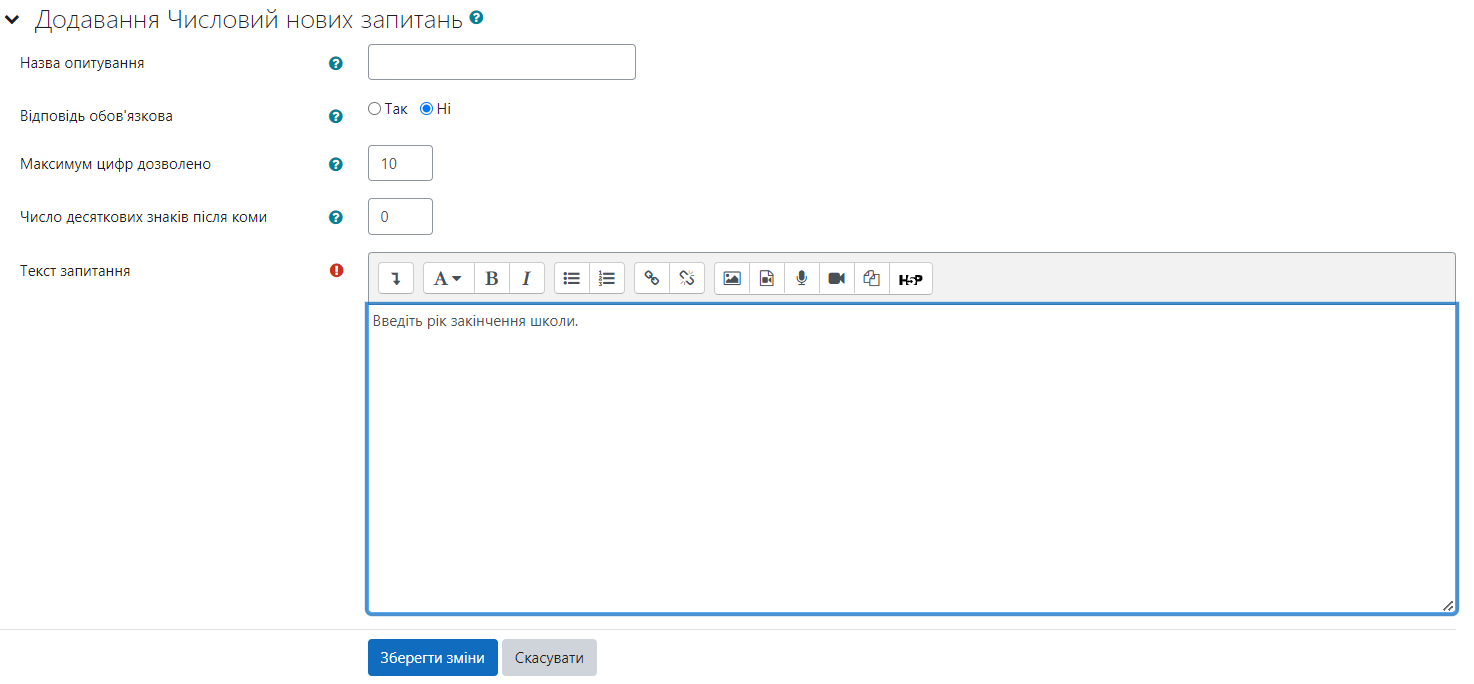Click the 'Максимум цифр дозволено' field with 10
Viewport: 1474px width, 684px height.
click(400, 163)
